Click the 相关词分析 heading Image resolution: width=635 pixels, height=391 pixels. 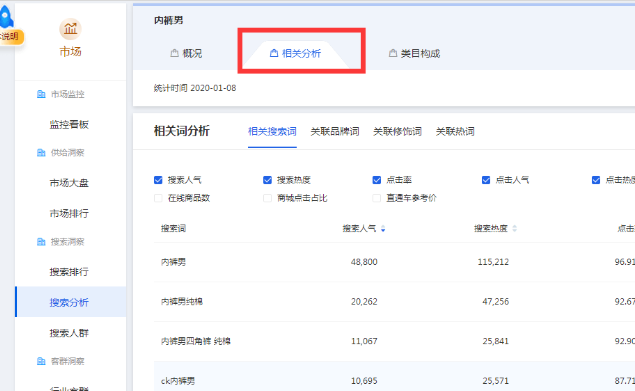[x=181, y=131]
